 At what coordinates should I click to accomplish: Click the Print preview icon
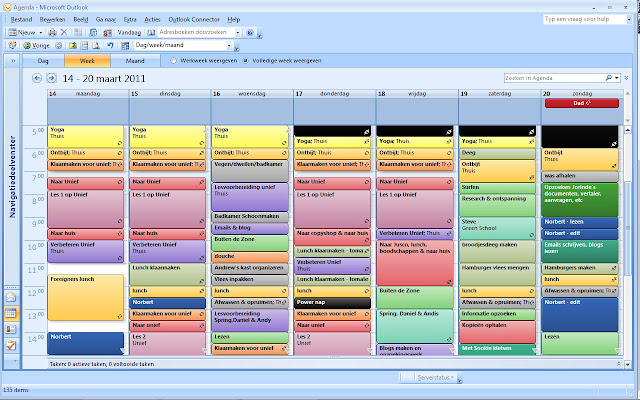(96, 45)
